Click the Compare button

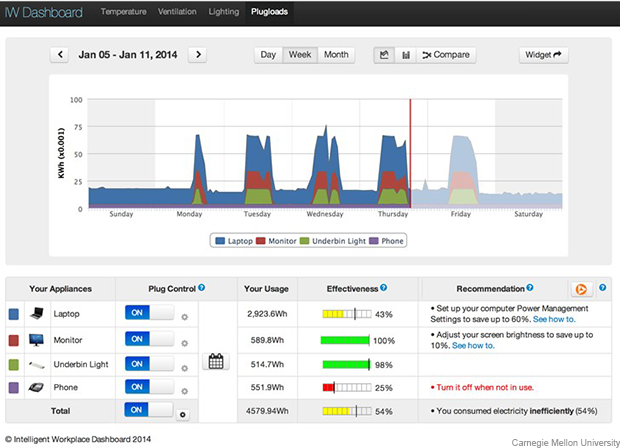[448, 55]
